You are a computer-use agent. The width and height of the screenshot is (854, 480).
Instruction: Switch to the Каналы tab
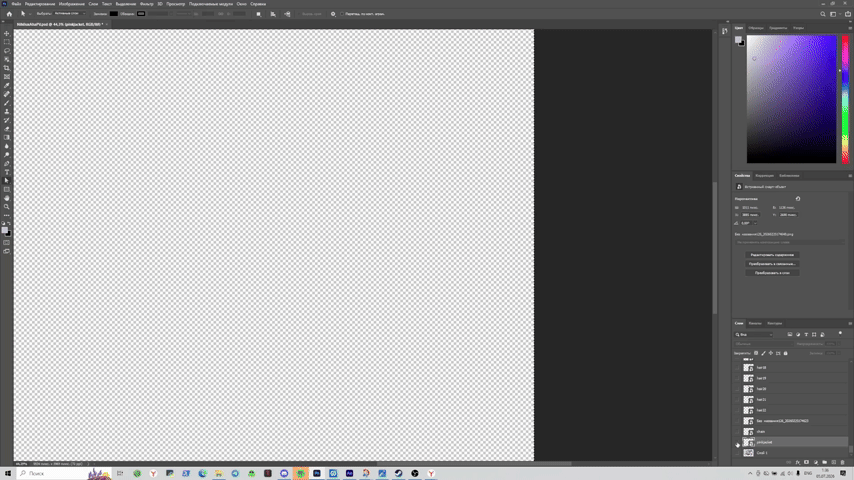[755, 323]
